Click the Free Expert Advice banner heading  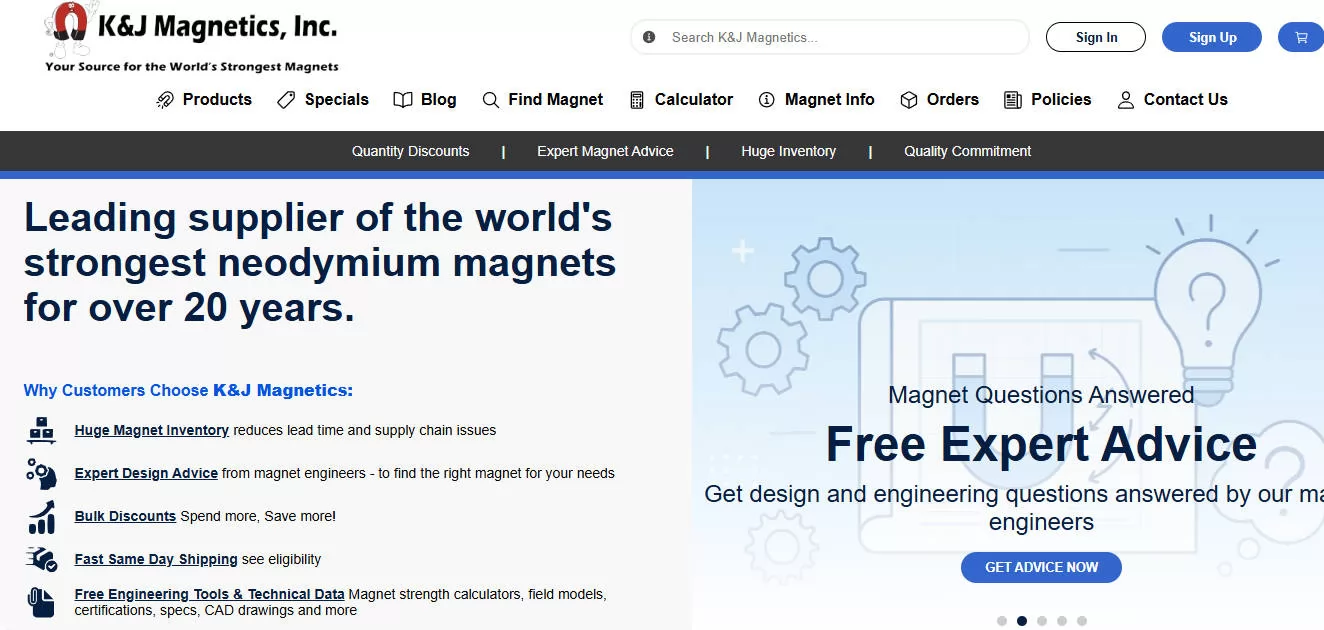1041,444
